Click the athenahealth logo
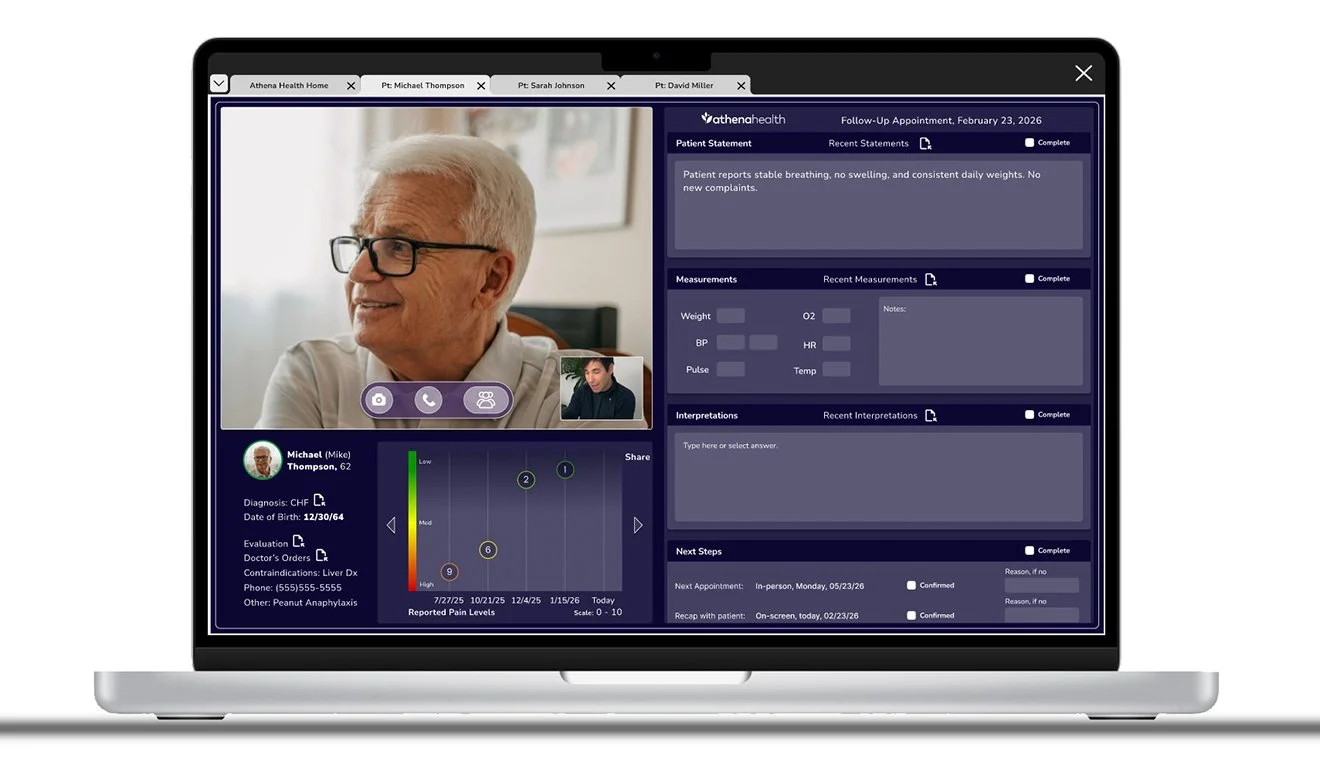Screen dimensions: 1320x775 (743, 119)
